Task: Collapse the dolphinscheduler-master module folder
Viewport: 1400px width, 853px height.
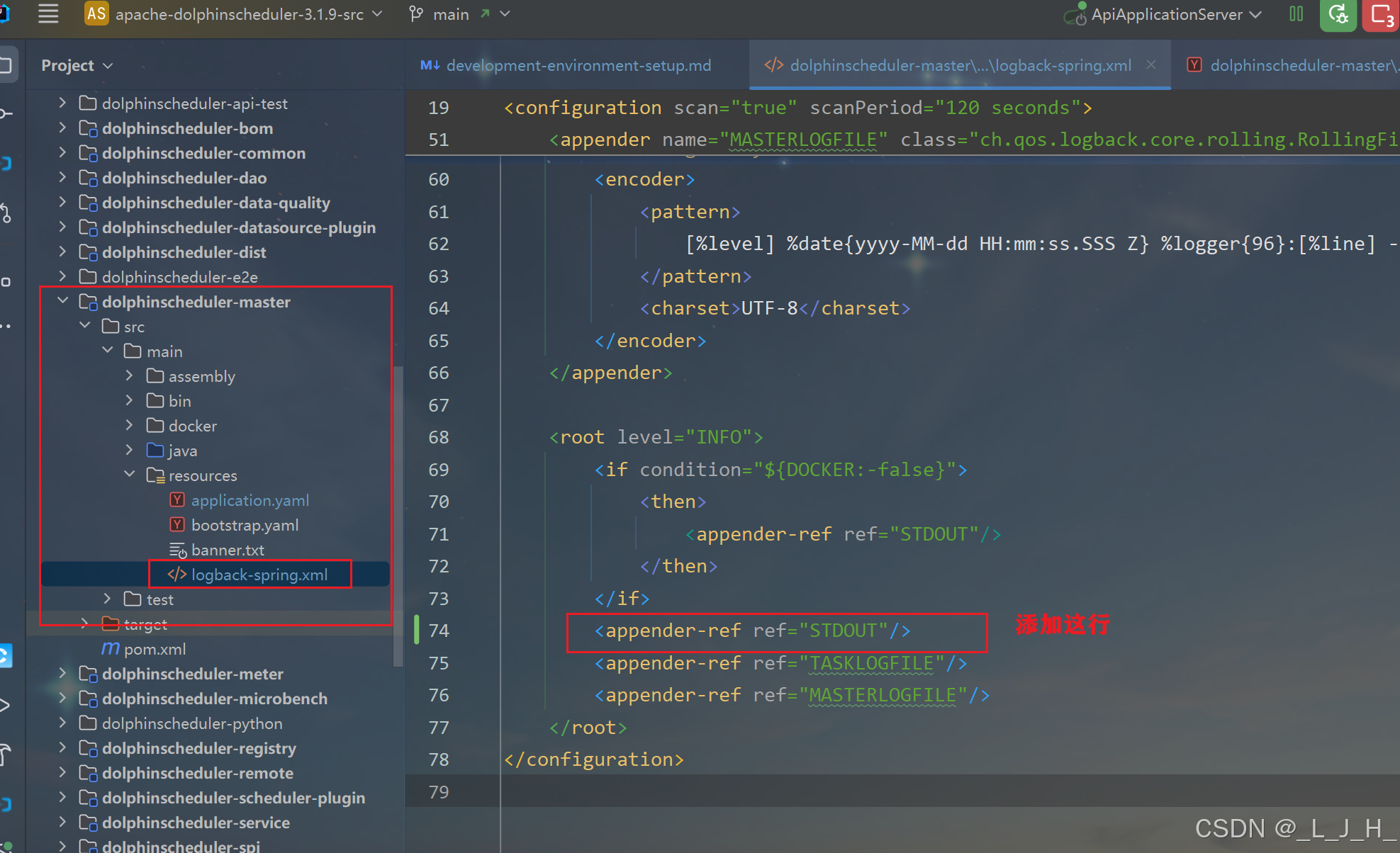Action: click(62, 301)
